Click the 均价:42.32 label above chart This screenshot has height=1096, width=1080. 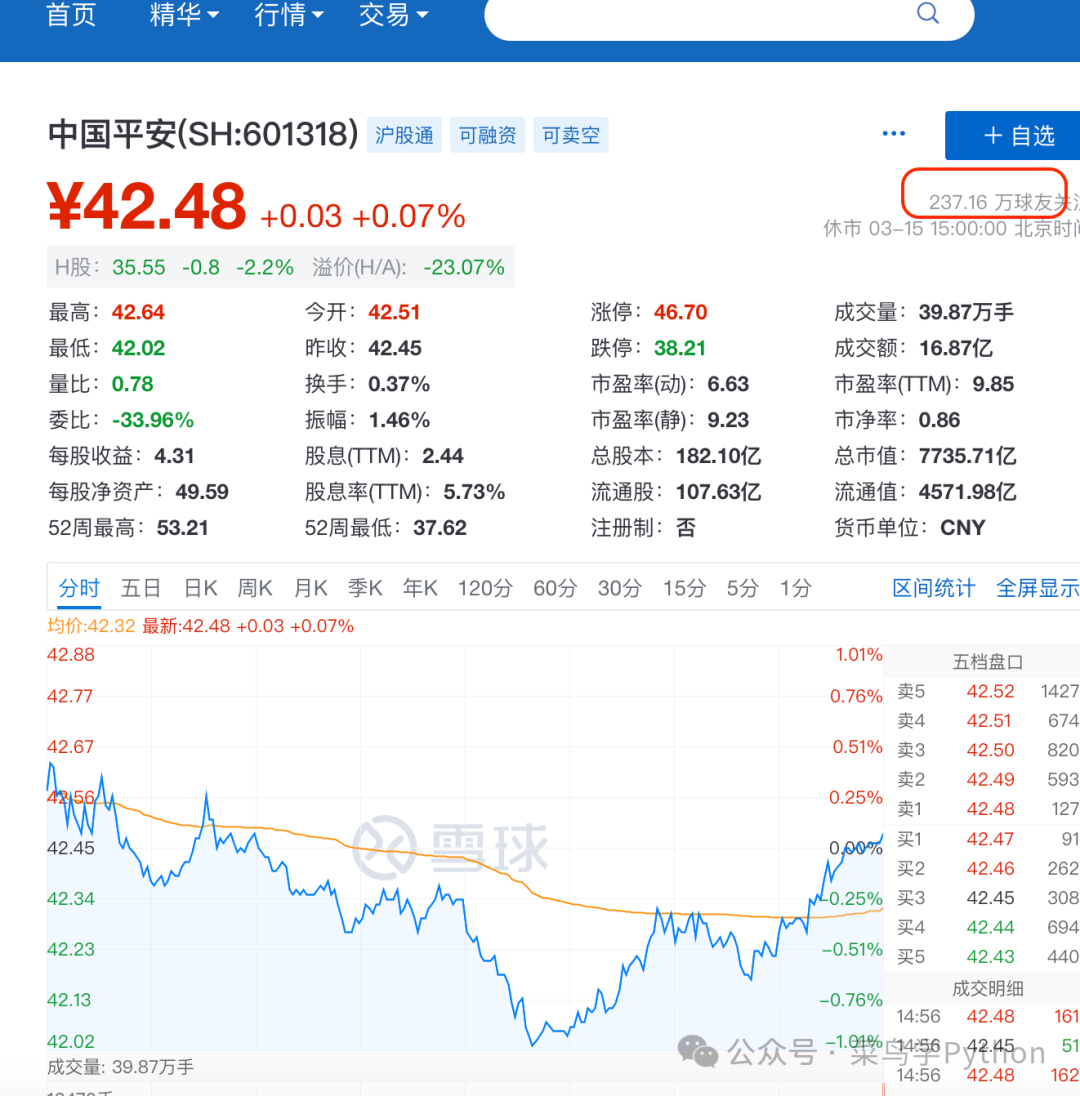(x=91, y=626)
